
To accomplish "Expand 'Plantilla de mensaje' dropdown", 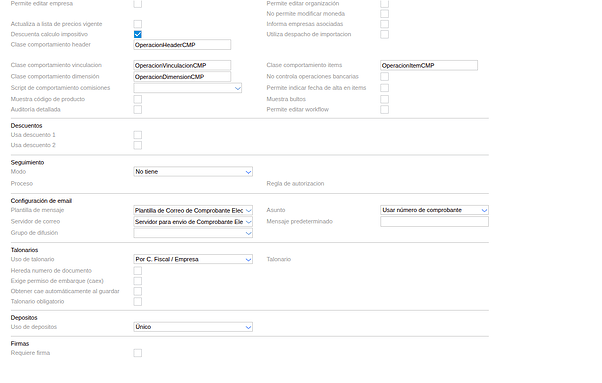I will click(193, 210).
